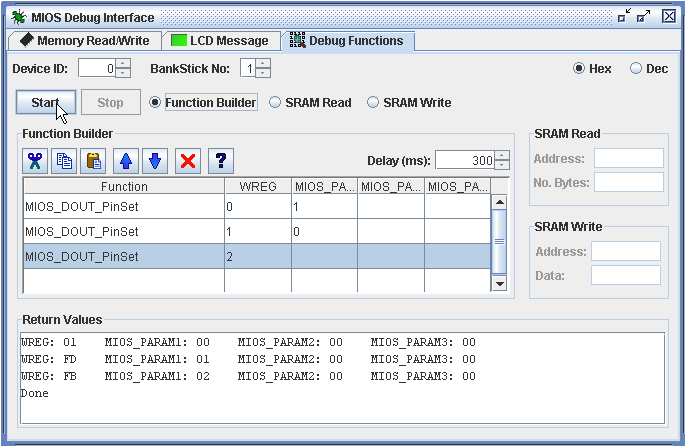
Task: Click the Device ID input field
Action: coord(97,69)
